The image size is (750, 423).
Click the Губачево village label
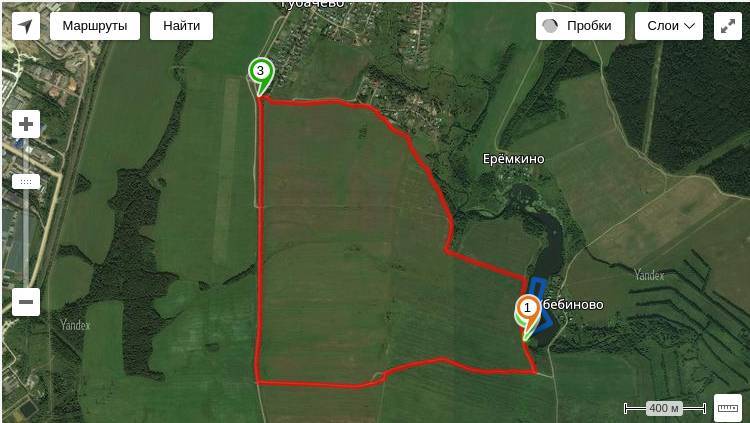click(312, 4)
